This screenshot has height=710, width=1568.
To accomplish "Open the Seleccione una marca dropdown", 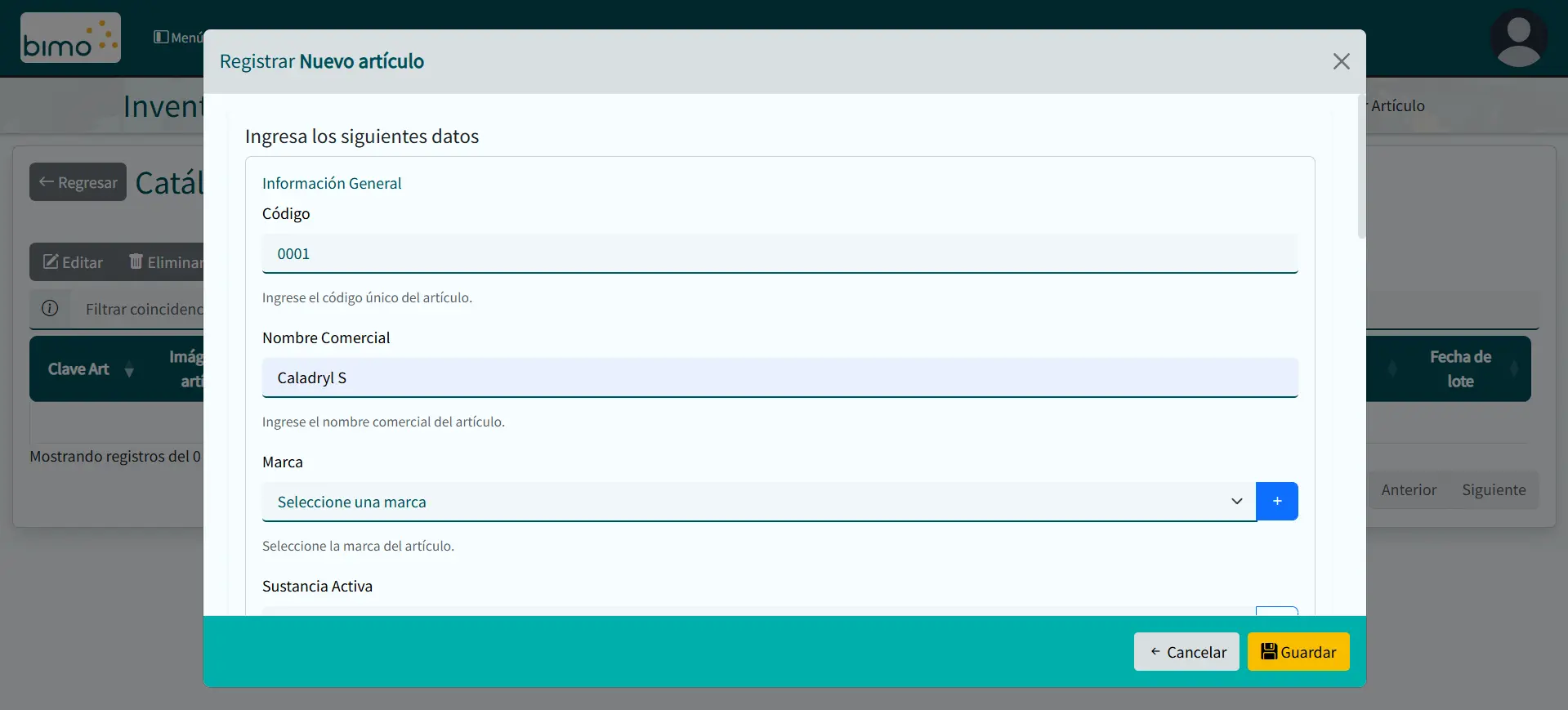I will [758, 502].
